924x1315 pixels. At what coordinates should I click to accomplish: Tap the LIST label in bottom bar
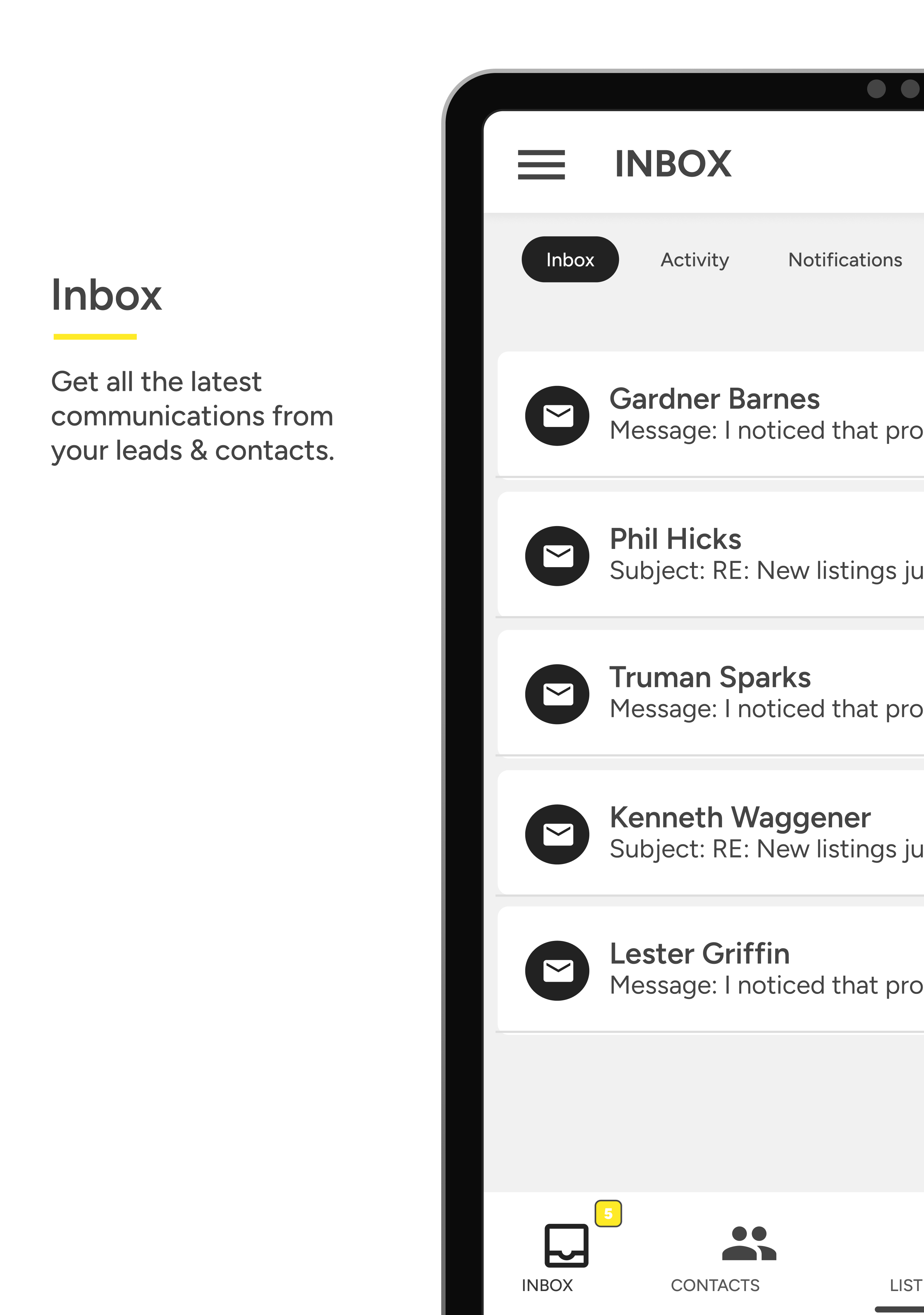coord(906,1286)
